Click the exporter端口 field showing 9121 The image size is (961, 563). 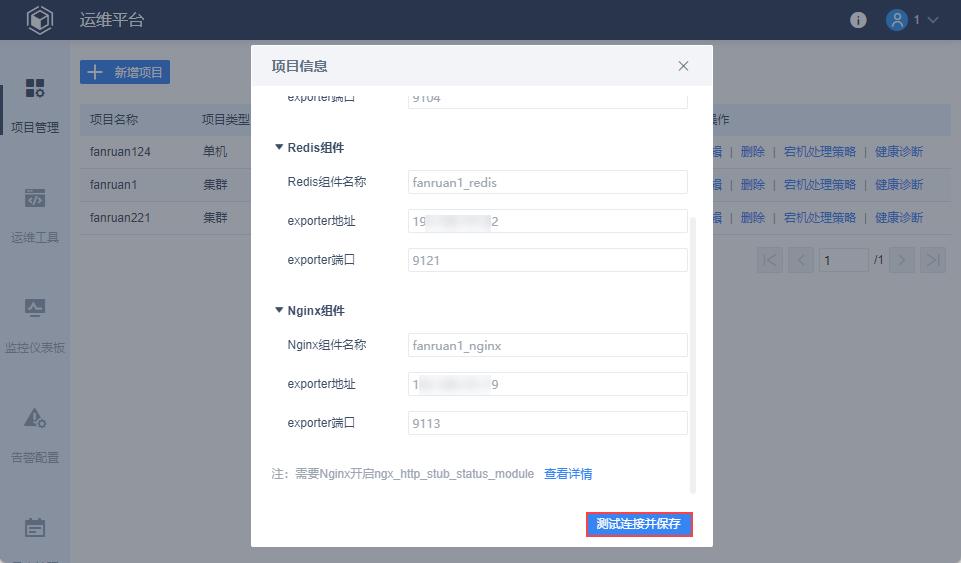[547, 260]
